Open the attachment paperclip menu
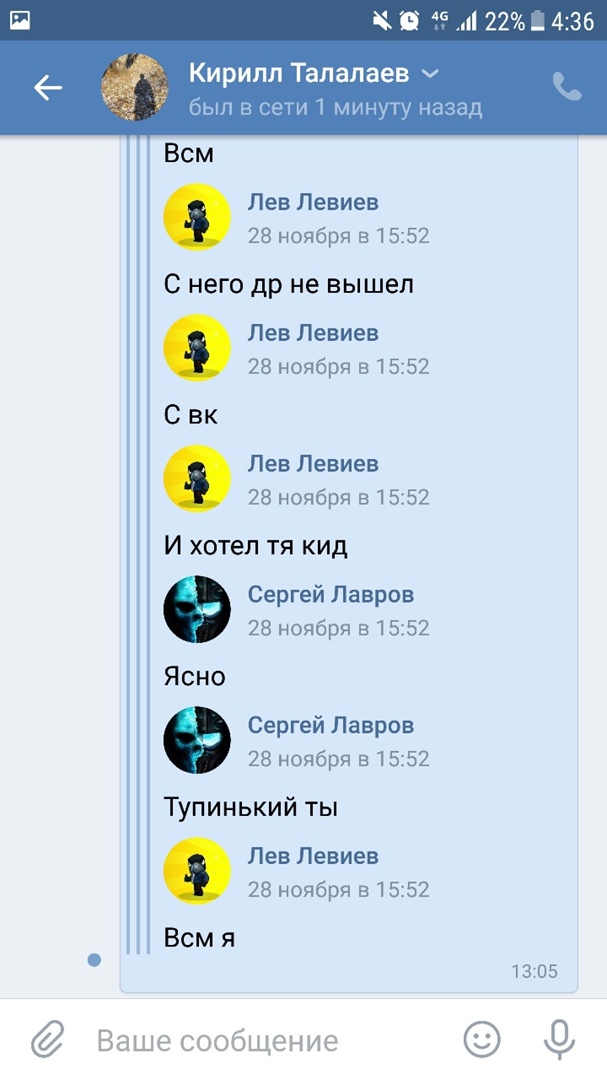 pos(48,1039)
